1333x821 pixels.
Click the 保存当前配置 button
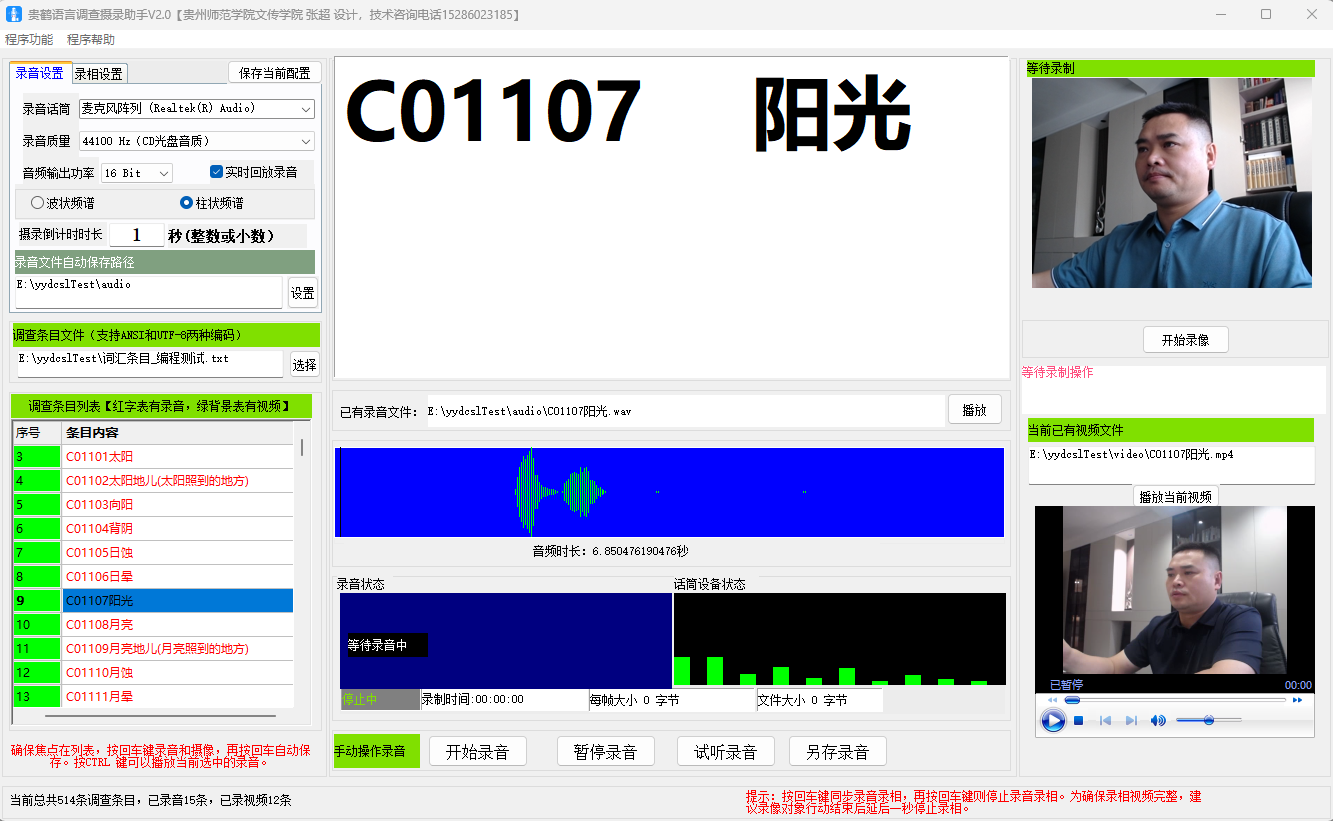pos(275,73)
